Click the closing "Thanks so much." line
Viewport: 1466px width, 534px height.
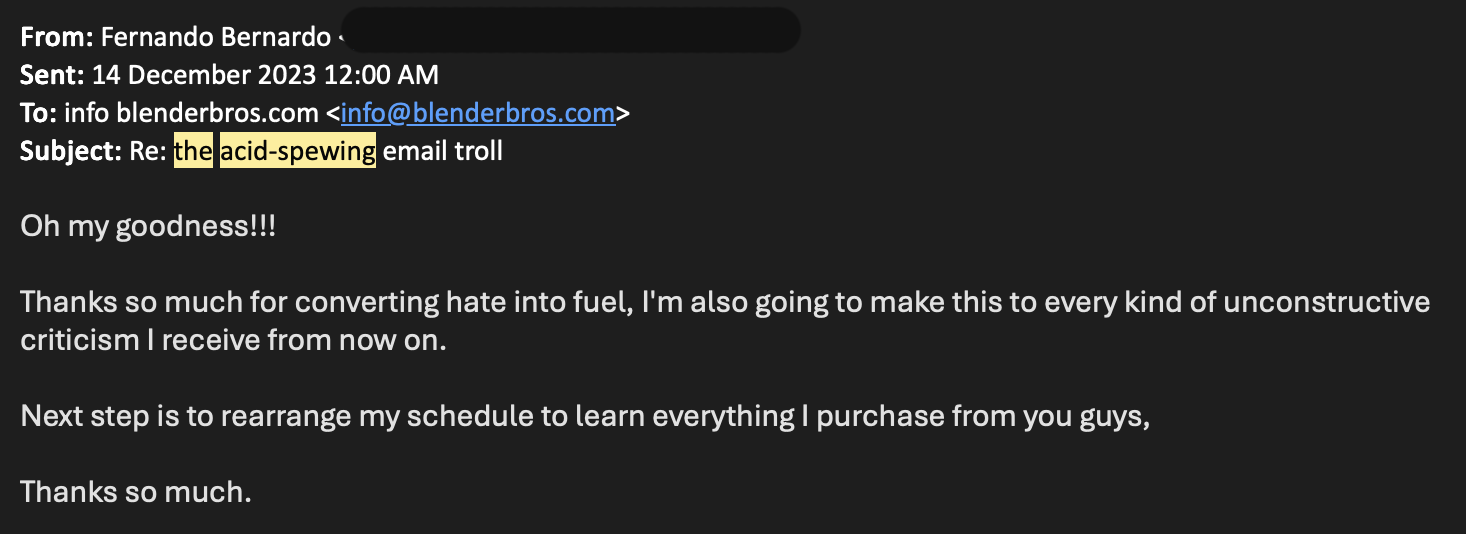point(135,492)
